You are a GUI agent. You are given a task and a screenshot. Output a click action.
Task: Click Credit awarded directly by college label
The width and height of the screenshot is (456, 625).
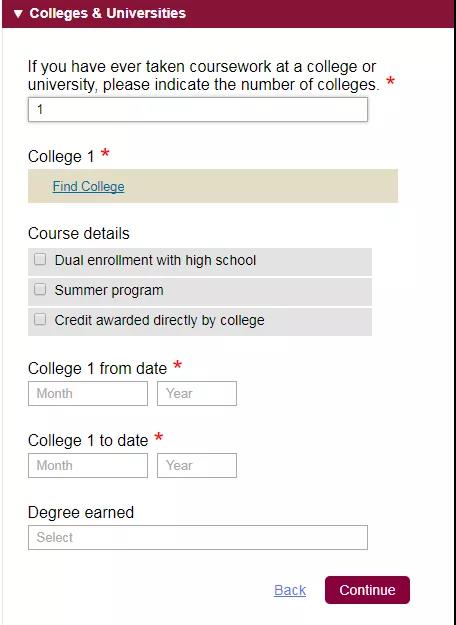coord(159,320)
